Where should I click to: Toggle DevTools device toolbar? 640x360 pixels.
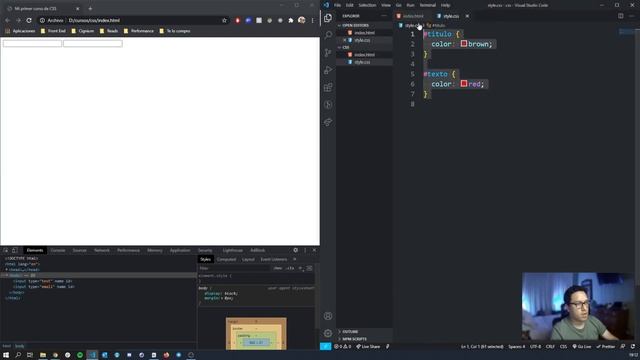point(15,250)
